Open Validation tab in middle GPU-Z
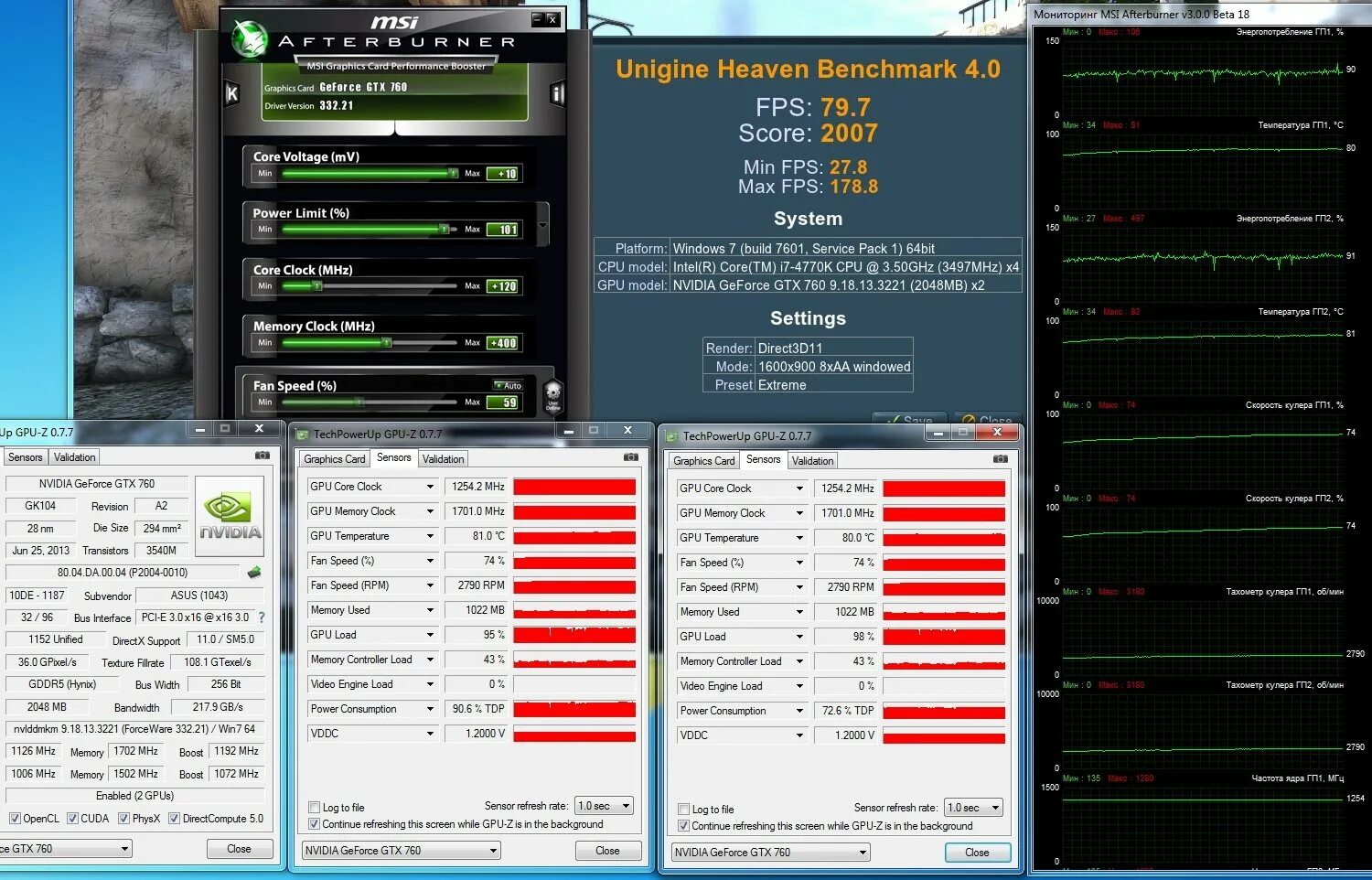The width and height of the screenshot is (1372, 880). pyautogui.click(x=444, y=459)
